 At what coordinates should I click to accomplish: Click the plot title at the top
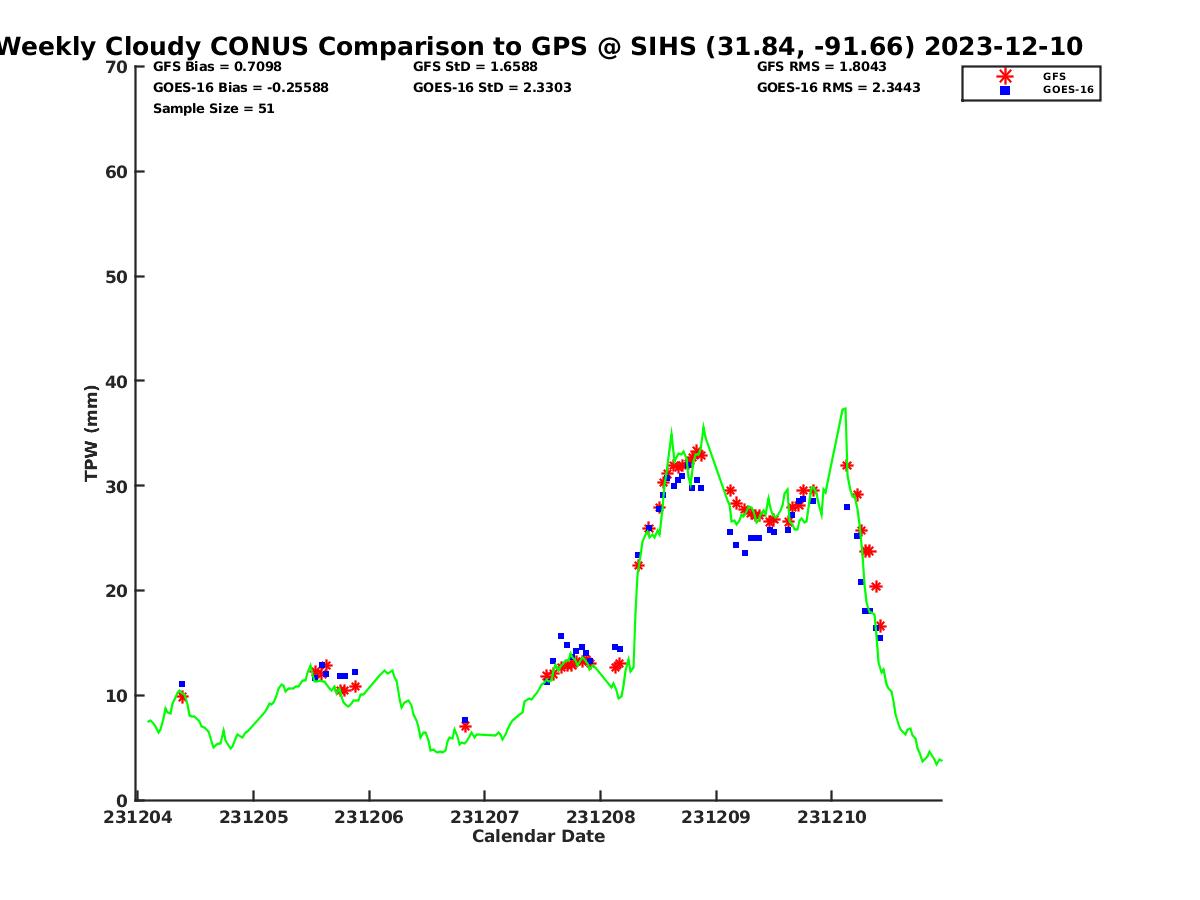coord(540,46)
